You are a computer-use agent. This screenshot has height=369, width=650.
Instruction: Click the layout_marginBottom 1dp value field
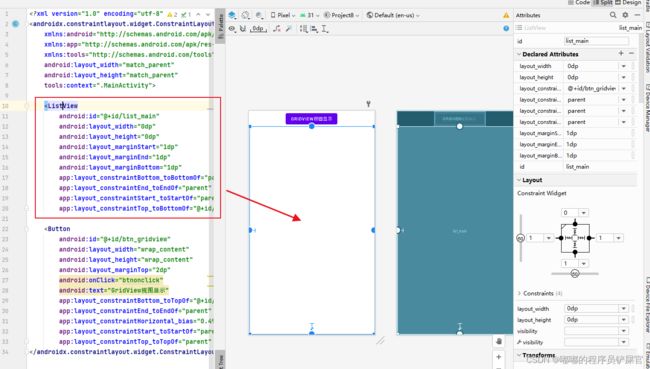point(597,155)
